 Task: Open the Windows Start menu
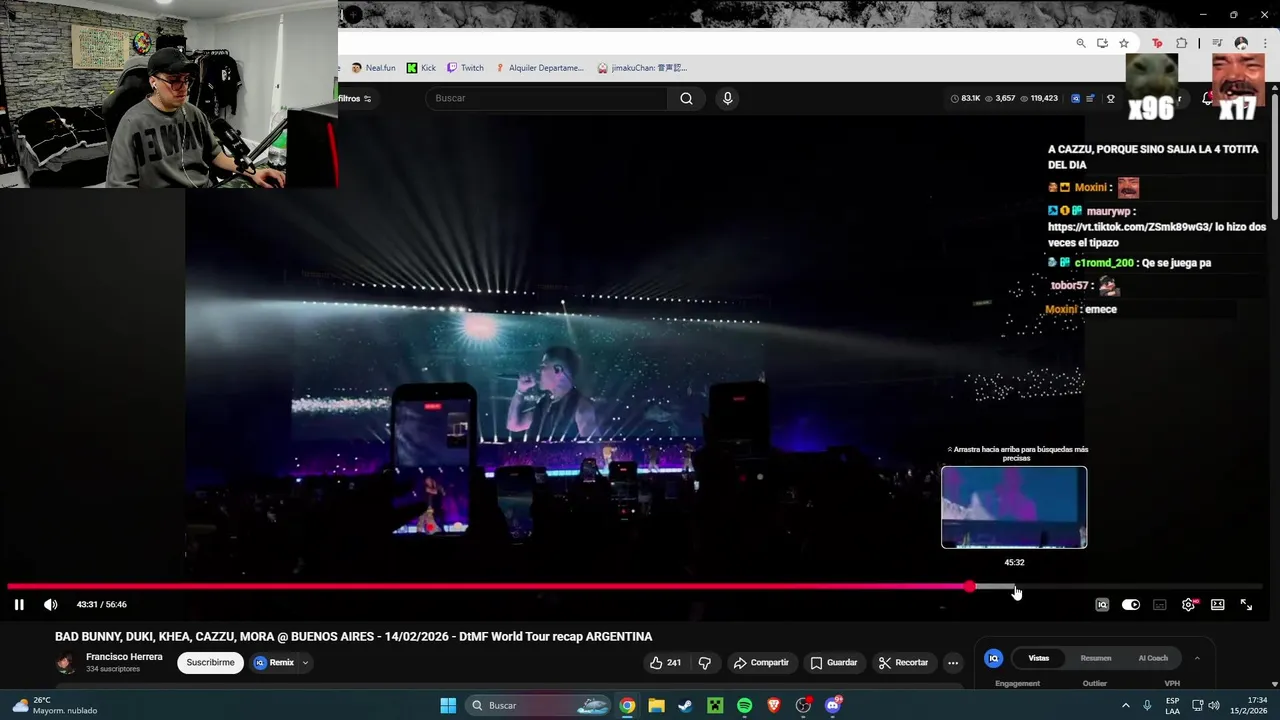(448, 705)
